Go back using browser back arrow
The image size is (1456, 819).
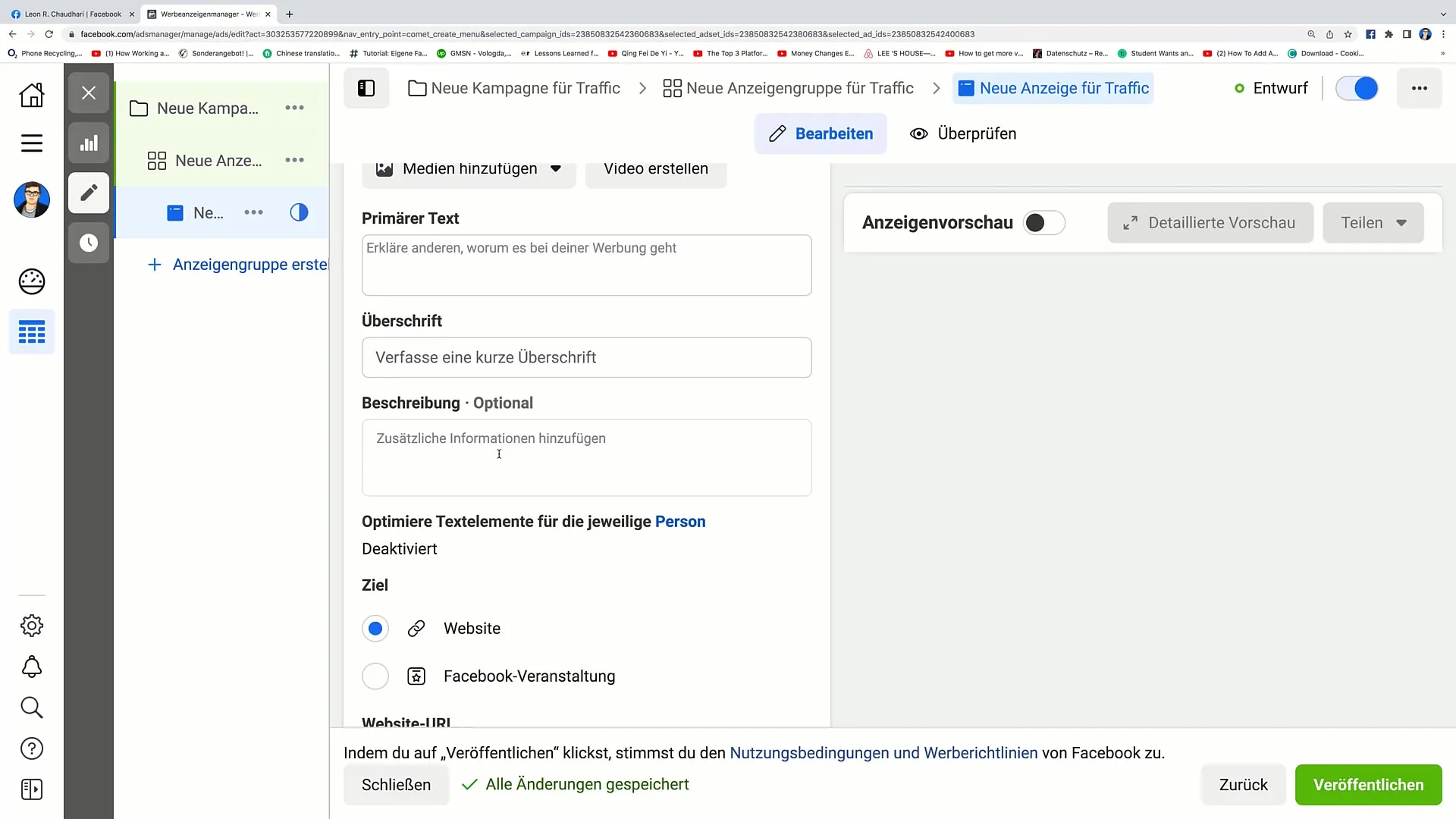point(12,34)
